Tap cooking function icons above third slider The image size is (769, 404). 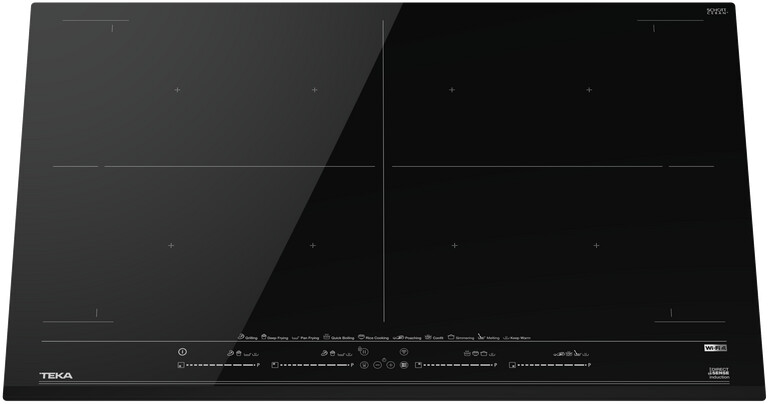475,353
